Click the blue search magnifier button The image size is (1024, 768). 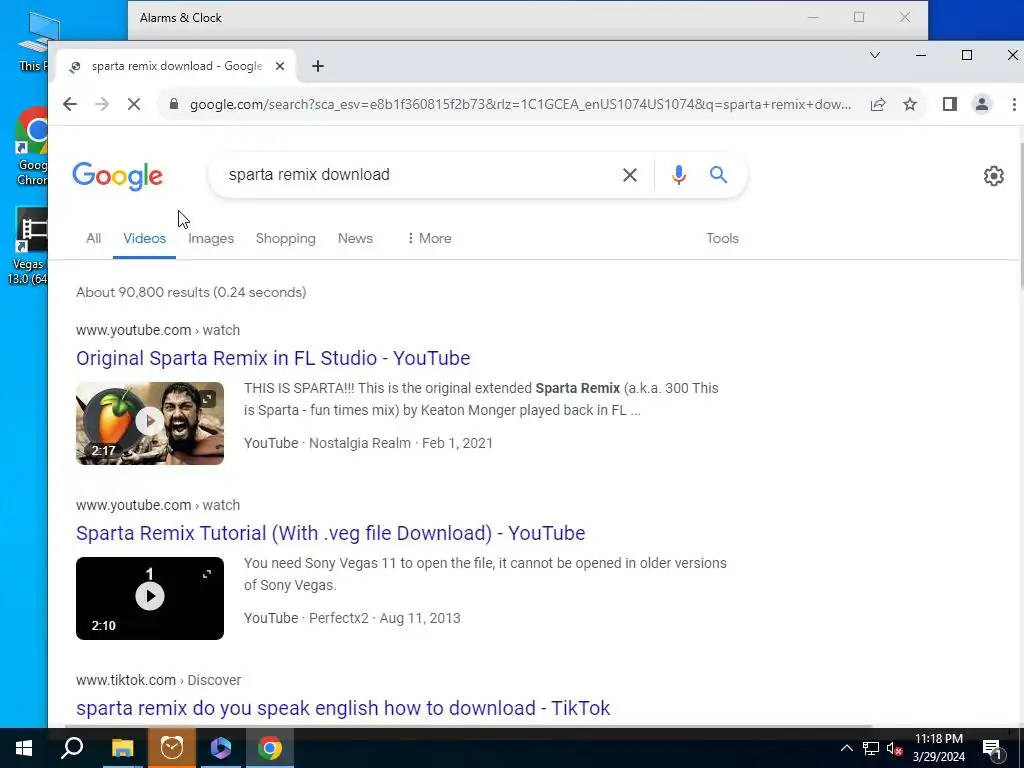tap(718, 175)
